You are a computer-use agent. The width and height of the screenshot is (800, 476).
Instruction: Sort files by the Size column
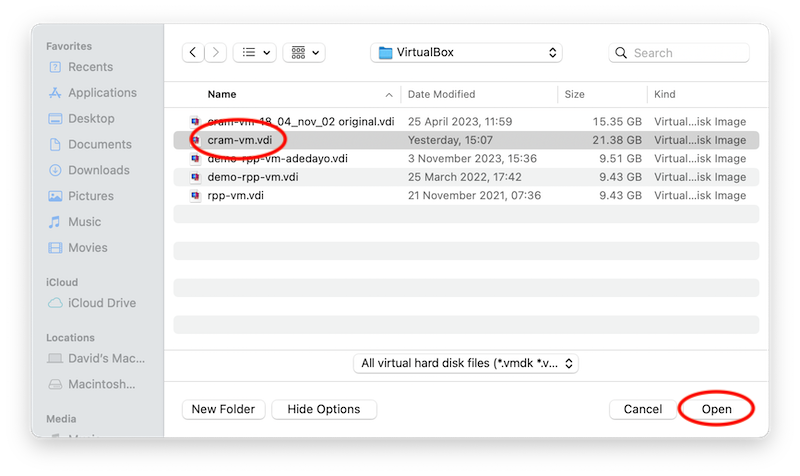coord(574,94)
